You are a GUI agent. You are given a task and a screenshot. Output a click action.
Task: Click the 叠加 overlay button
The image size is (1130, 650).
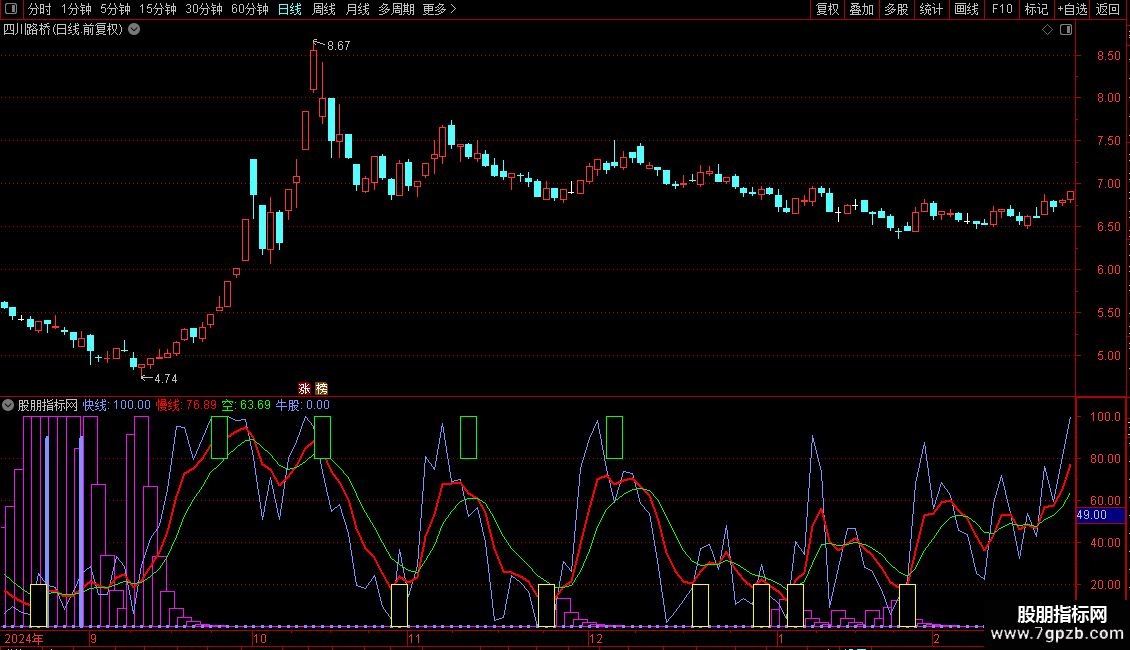click(x=861, y=10)
